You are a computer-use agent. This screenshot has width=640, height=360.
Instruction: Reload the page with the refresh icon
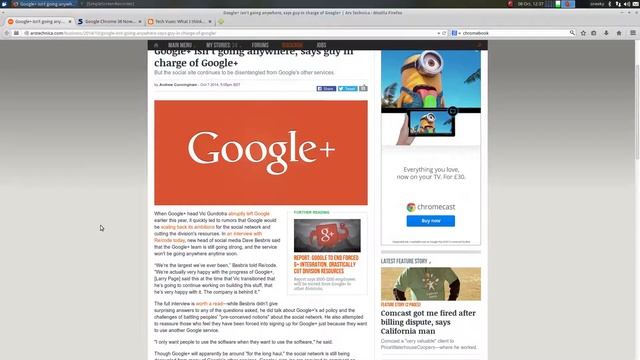pos(444,33)
